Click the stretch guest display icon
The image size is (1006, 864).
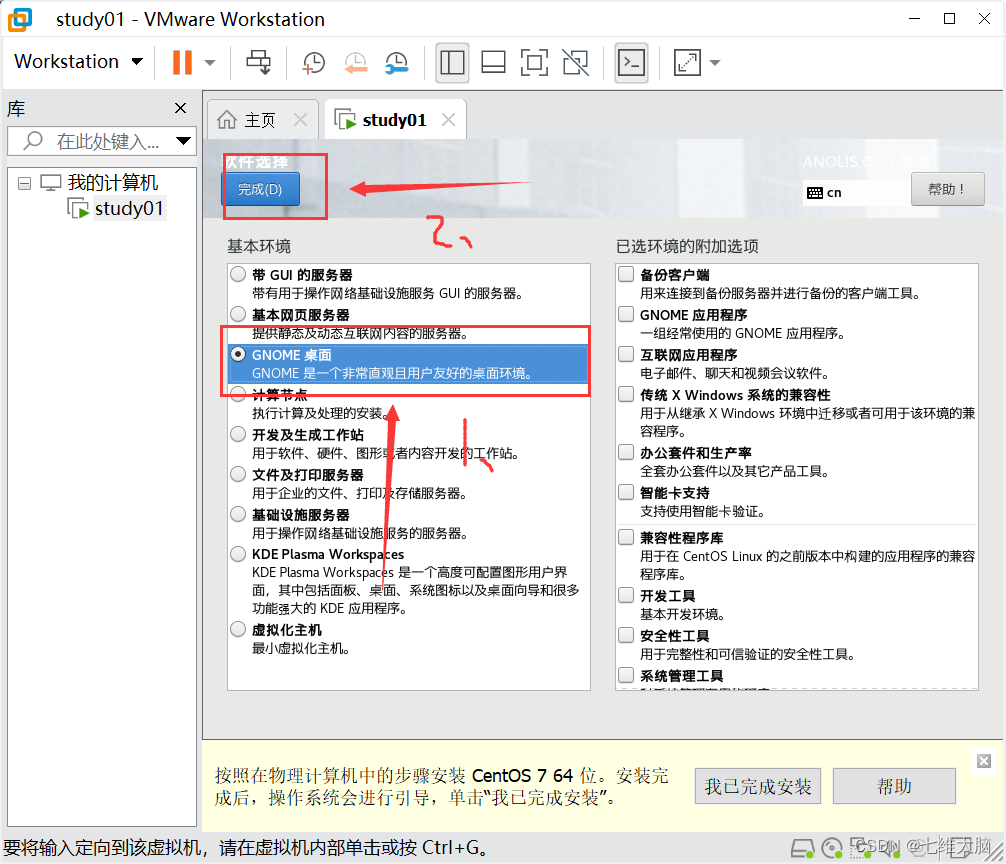[x=687, y=62]
